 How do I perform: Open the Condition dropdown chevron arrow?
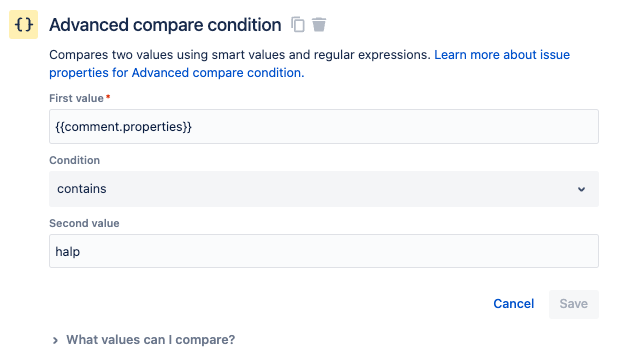(x=581, y=189)
